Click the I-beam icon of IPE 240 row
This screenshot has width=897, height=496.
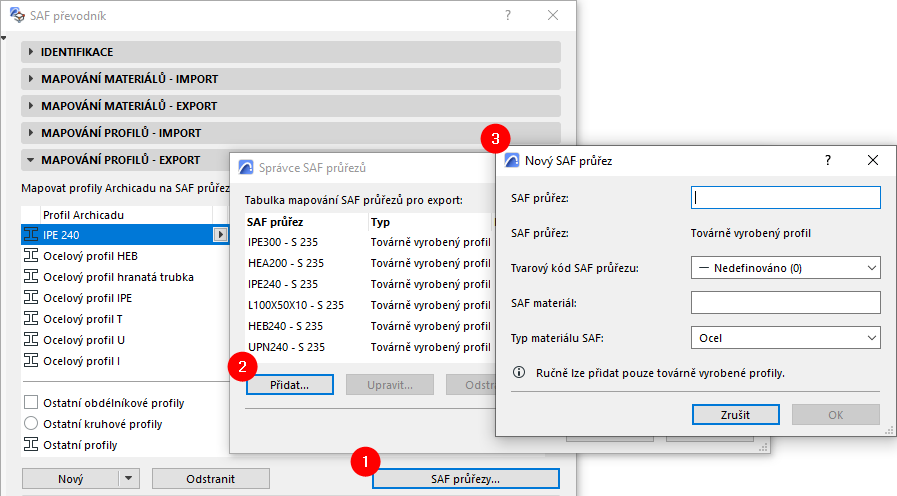point(31,235)
